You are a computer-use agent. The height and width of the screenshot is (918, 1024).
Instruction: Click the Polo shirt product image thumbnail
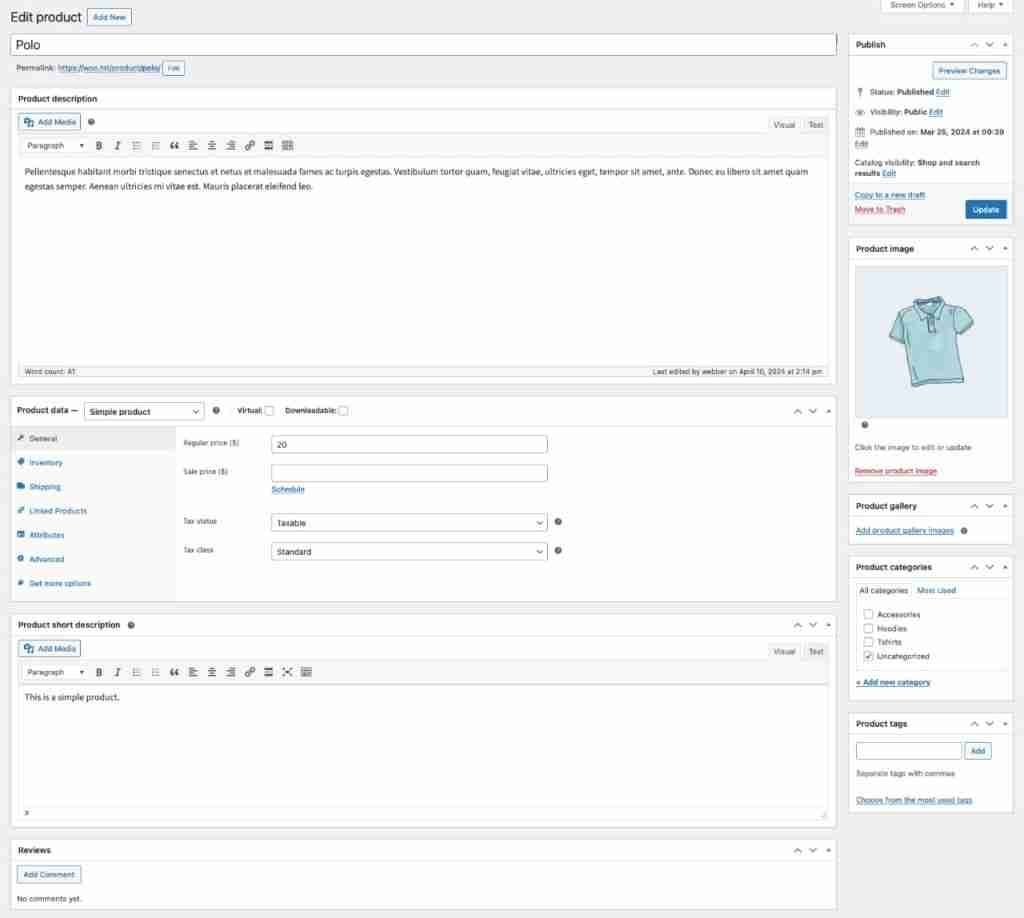tap(930, 341)
